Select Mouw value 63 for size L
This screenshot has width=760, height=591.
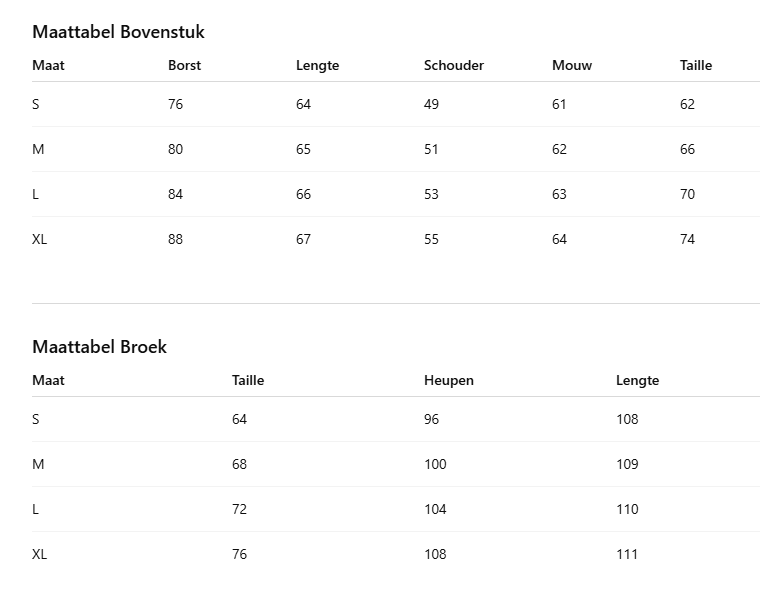(x=559, y=194)
